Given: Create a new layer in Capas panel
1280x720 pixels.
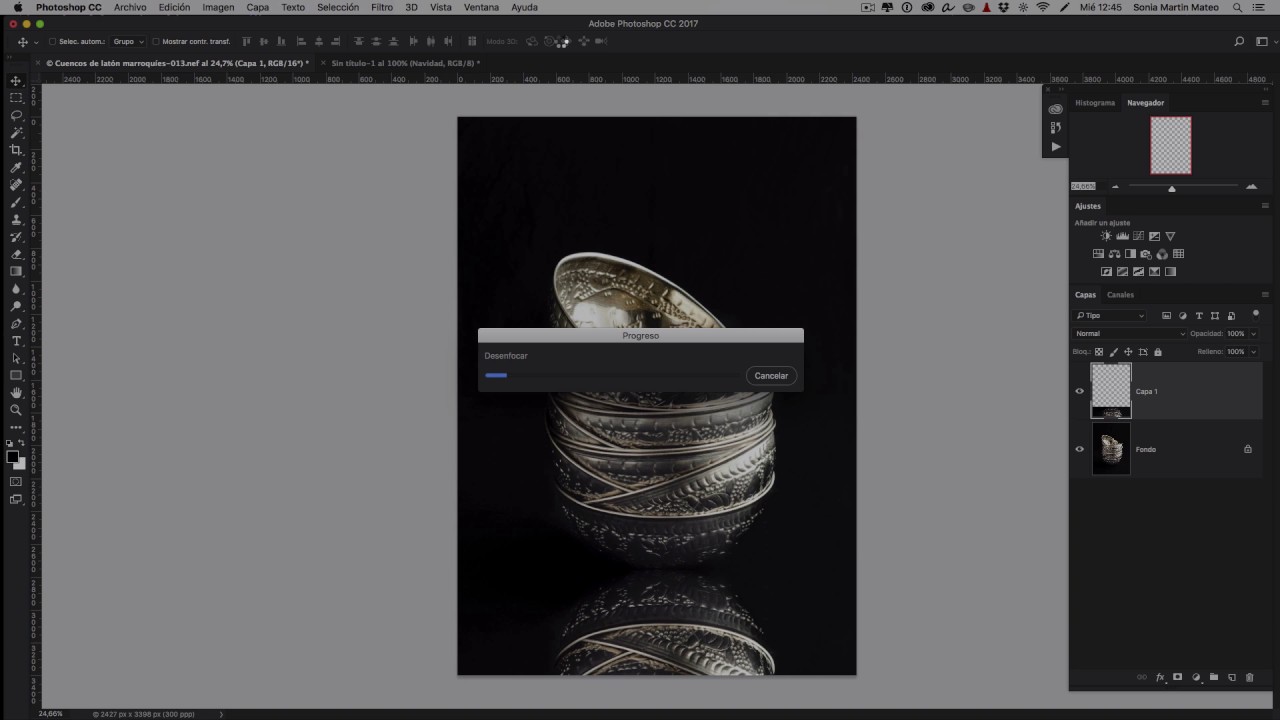Looking at the screenshot, I should click(x=1232, y=678).
